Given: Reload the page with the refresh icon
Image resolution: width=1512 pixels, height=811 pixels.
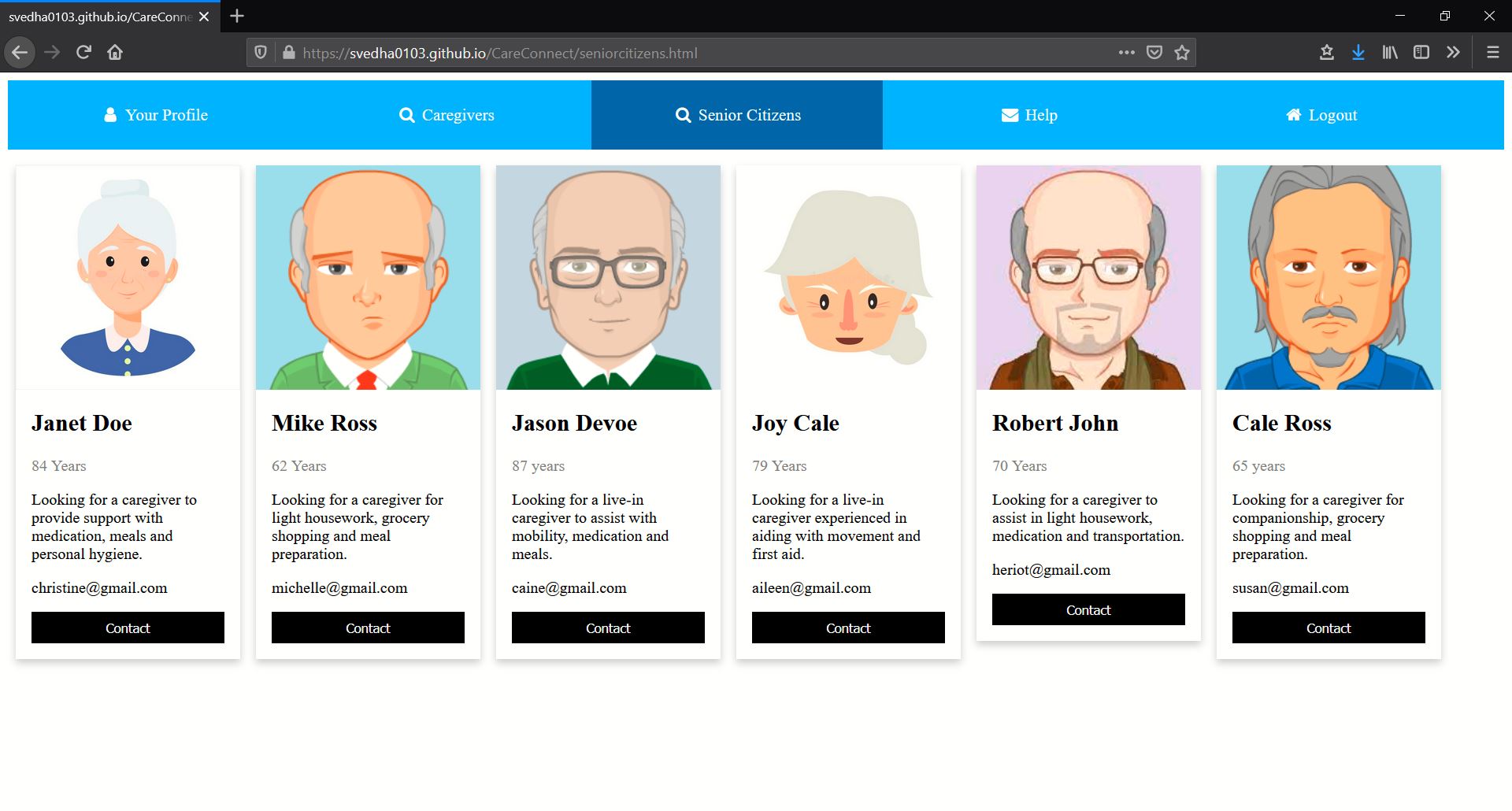Looking at the screenshot, I should pyautogui.click(x=83, y=52).
